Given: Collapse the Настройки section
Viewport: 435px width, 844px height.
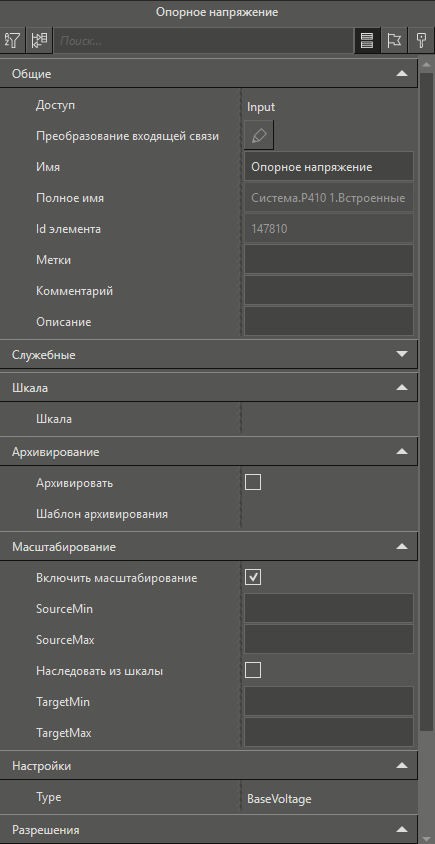Looking at the screenshot, I should point(402,765).
